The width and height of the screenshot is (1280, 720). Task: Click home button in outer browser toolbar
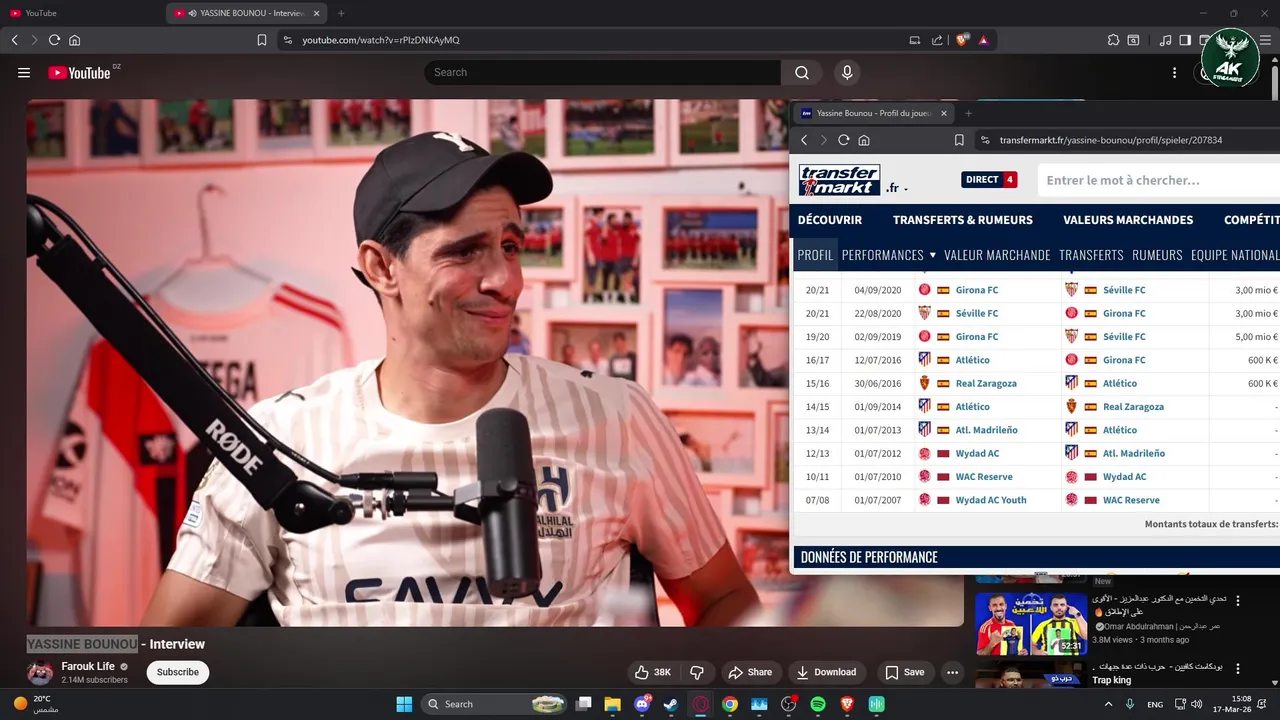pos(74,40)
